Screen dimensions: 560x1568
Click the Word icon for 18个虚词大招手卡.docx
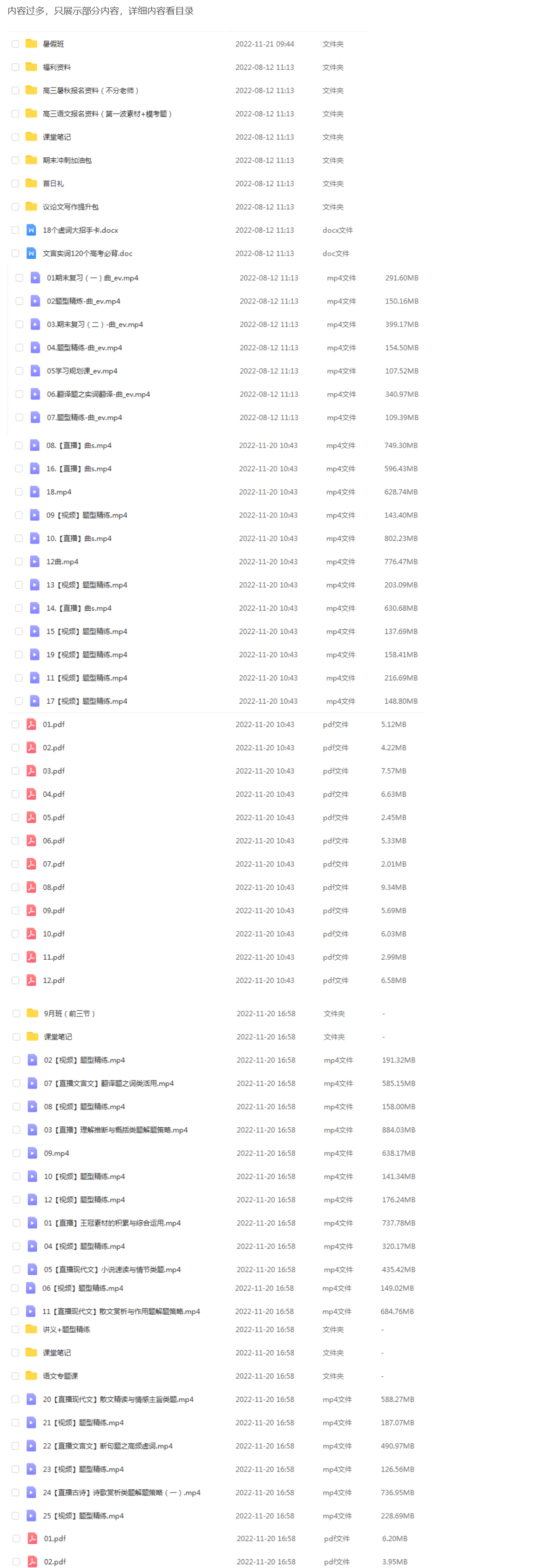tap(31, 230)
